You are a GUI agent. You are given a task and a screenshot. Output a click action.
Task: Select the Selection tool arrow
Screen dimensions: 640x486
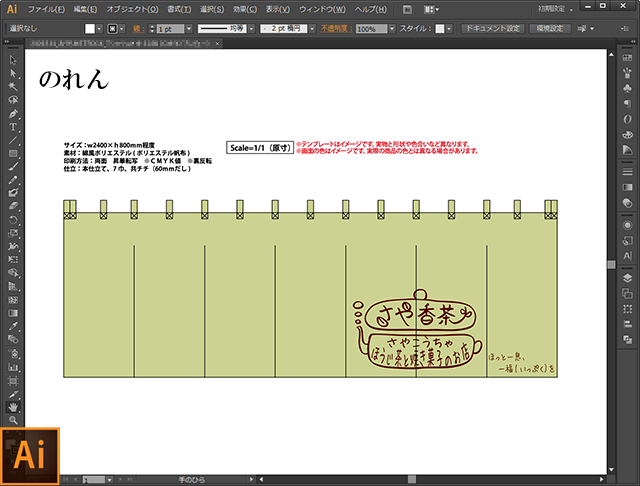tap(14, 61)
